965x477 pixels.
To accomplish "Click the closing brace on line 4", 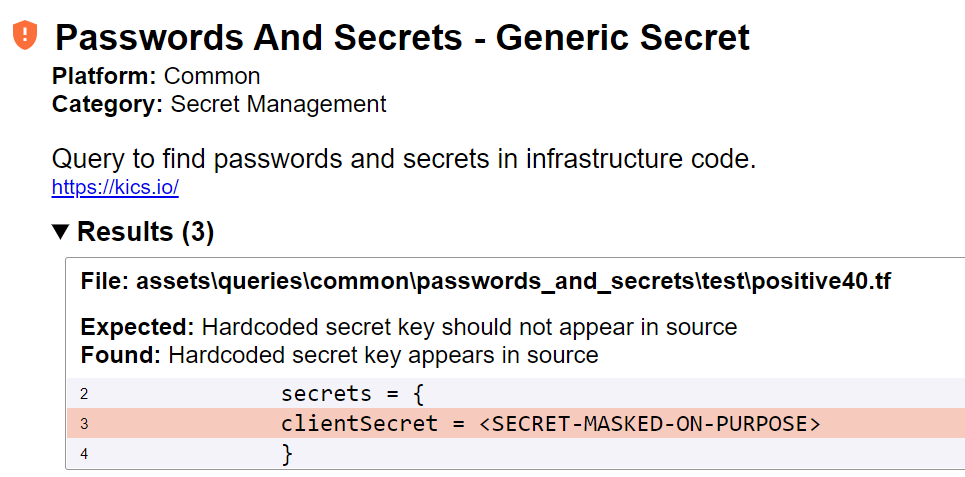I will (x=287, y=454).
